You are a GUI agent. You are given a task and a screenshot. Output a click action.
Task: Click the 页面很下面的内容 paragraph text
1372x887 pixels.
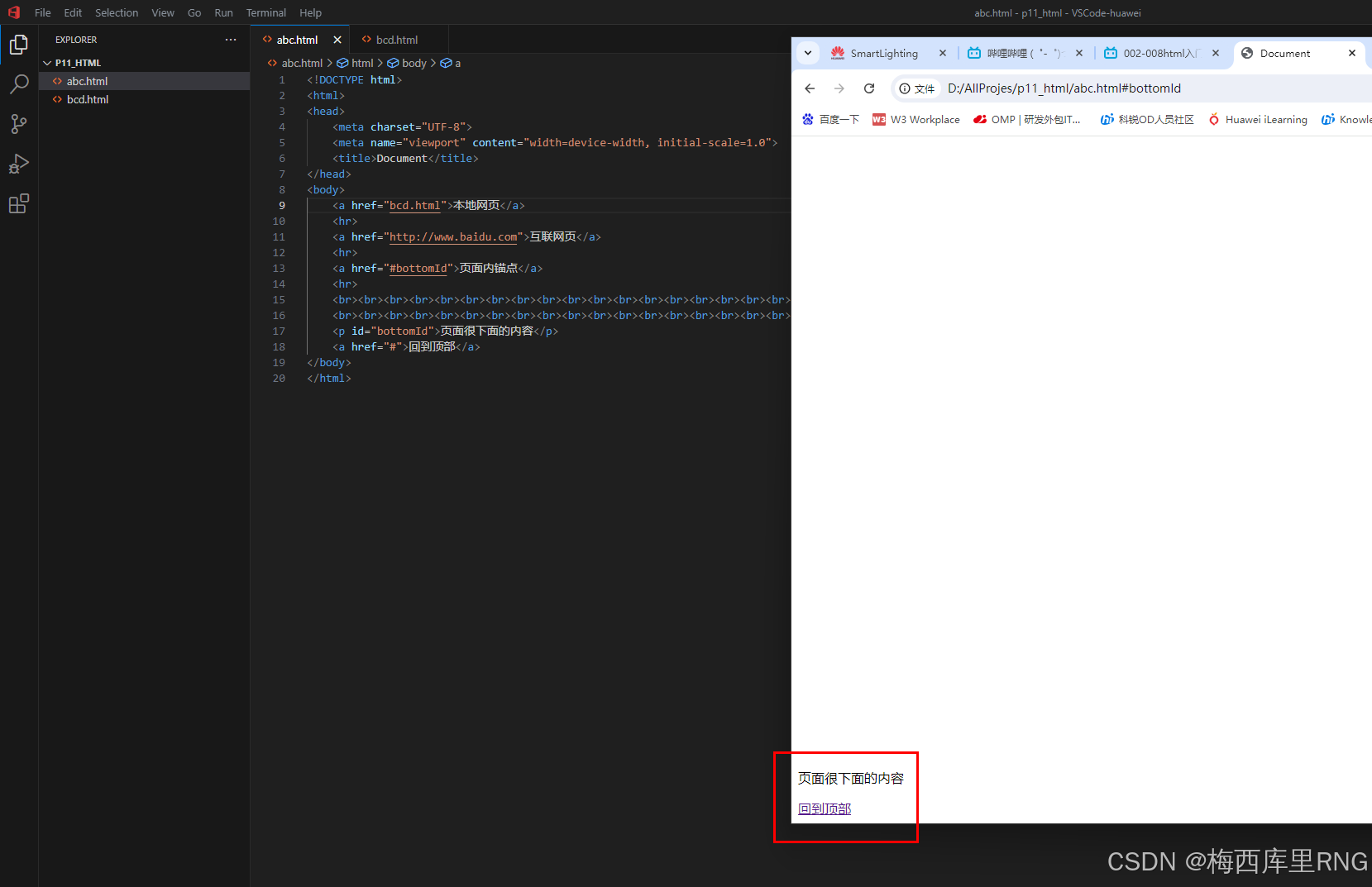pos(851,778)
